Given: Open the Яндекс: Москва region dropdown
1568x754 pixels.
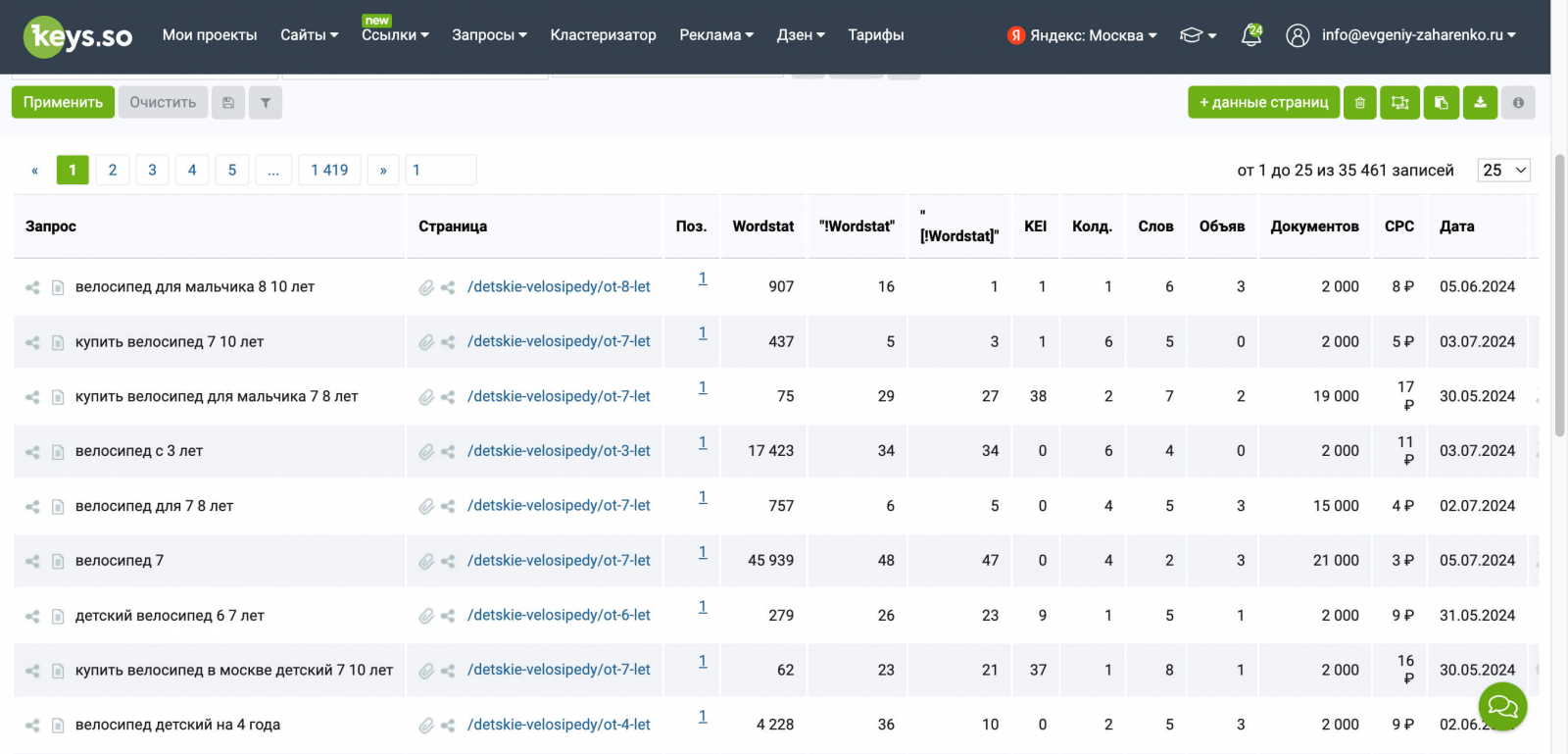Looking at the screenshot, I should 1082,35.
